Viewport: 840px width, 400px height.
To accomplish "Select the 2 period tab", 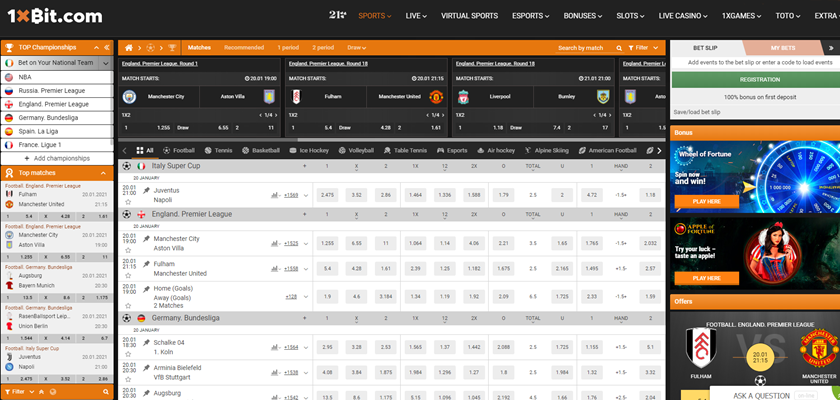I will point(323,48).
